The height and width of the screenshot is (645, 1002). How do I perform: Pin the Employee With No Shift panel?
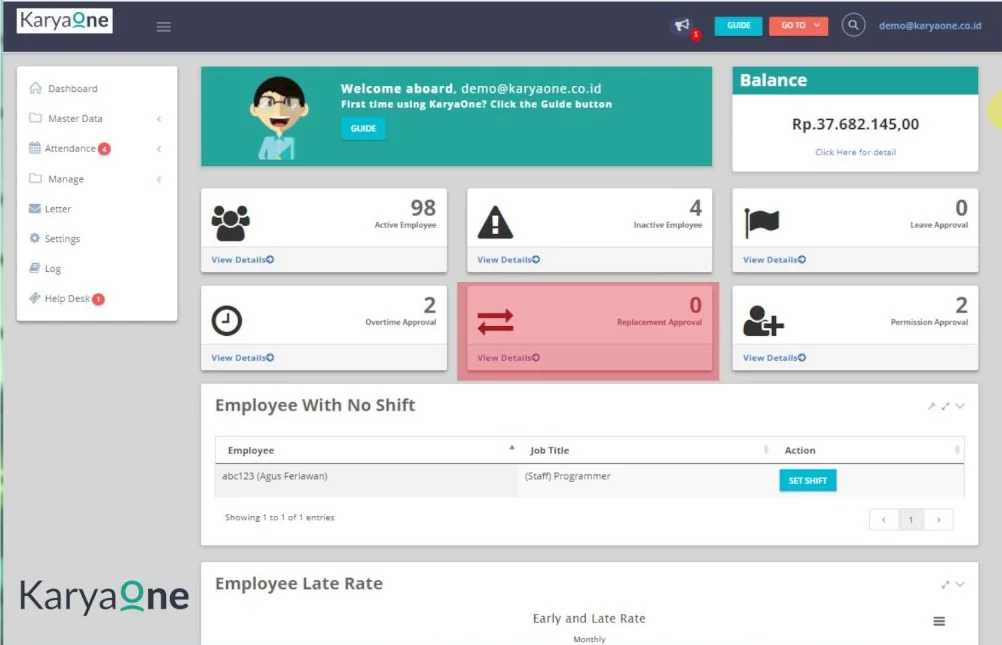932,406
